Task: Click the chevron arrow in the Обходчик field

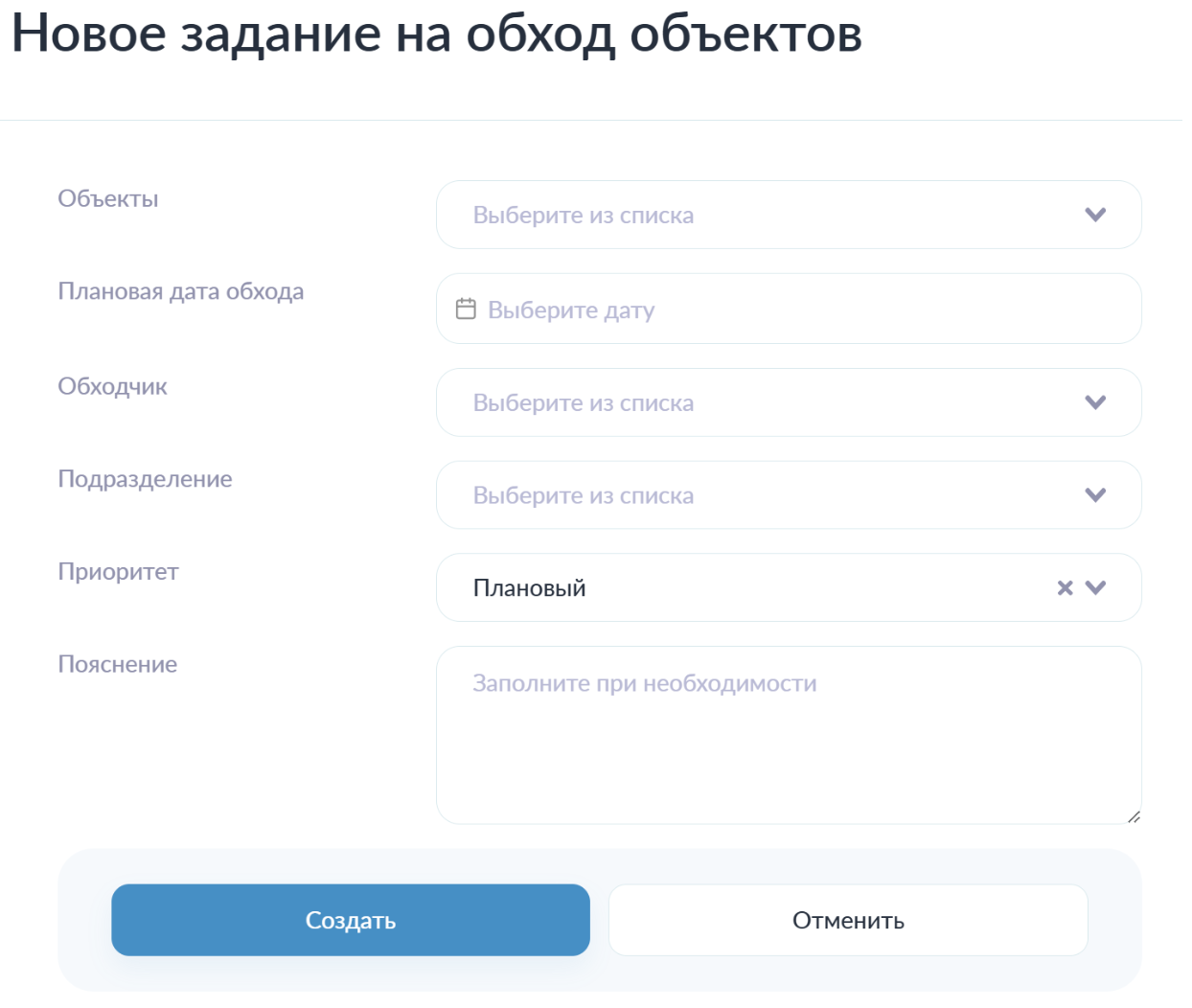Action: (1095, 402)
